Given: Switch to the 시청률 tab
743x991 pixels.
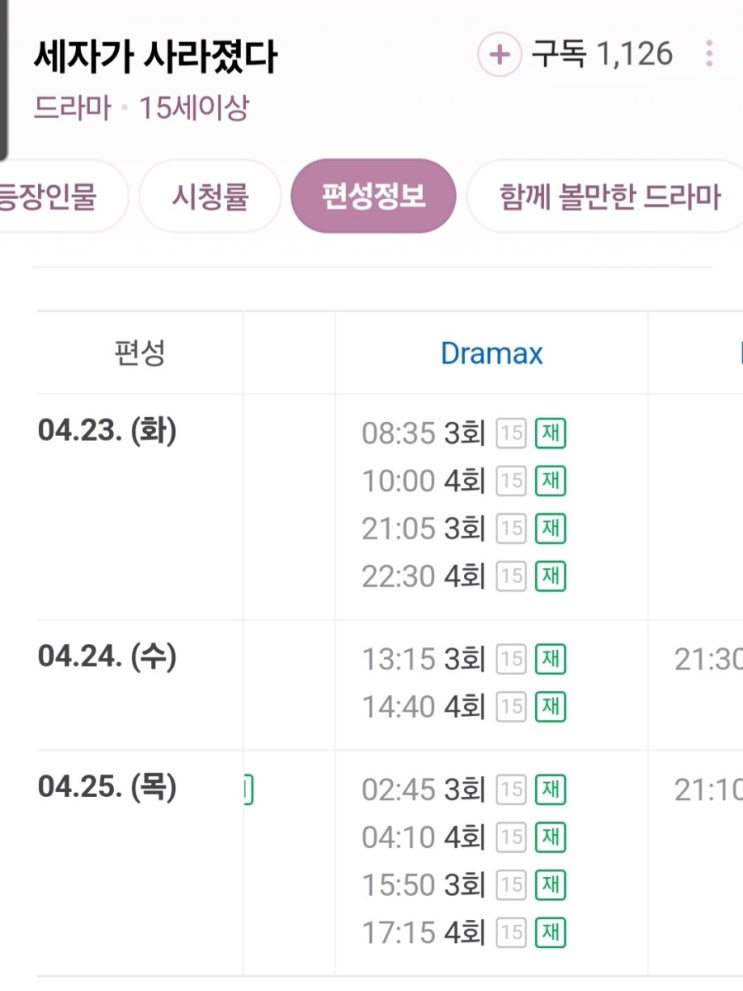Looking at the screenshot, I should [x=210, y=196].
